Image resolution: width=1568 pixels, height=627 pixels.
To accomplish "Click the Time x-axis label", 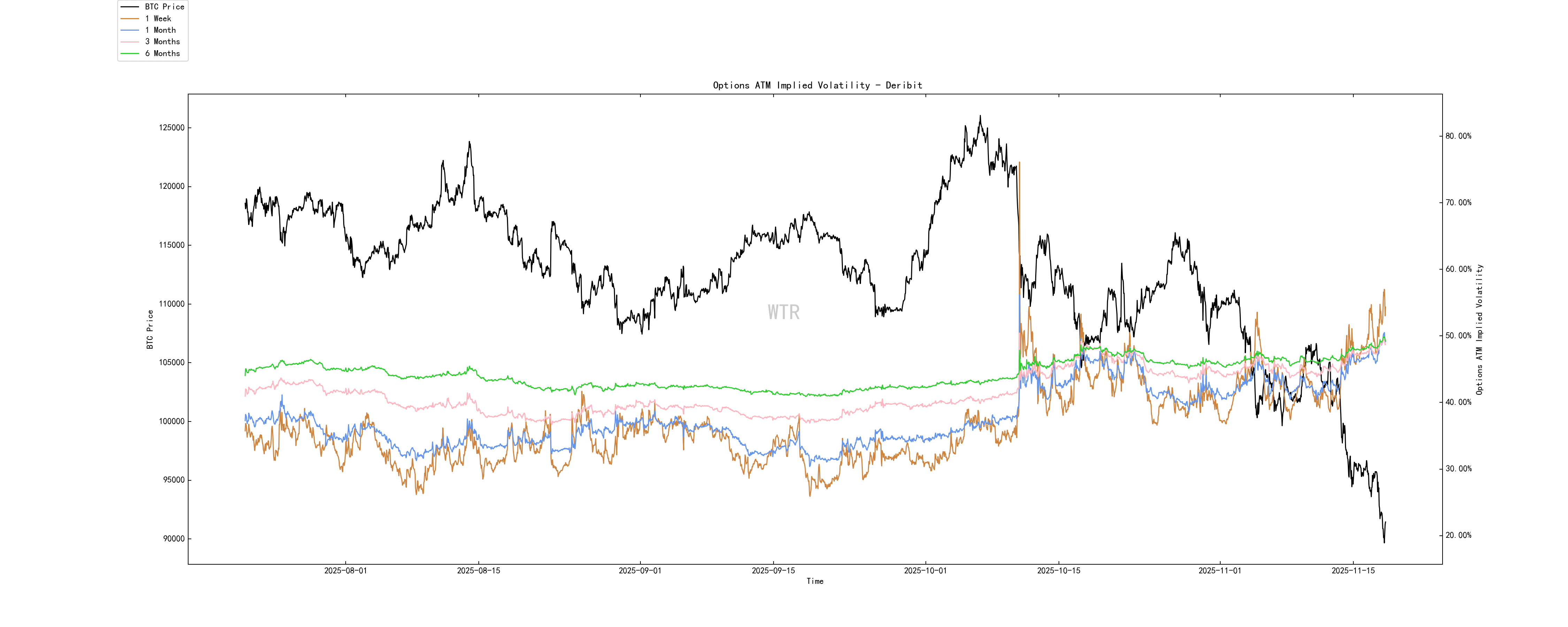I will (x=815, y=581).
